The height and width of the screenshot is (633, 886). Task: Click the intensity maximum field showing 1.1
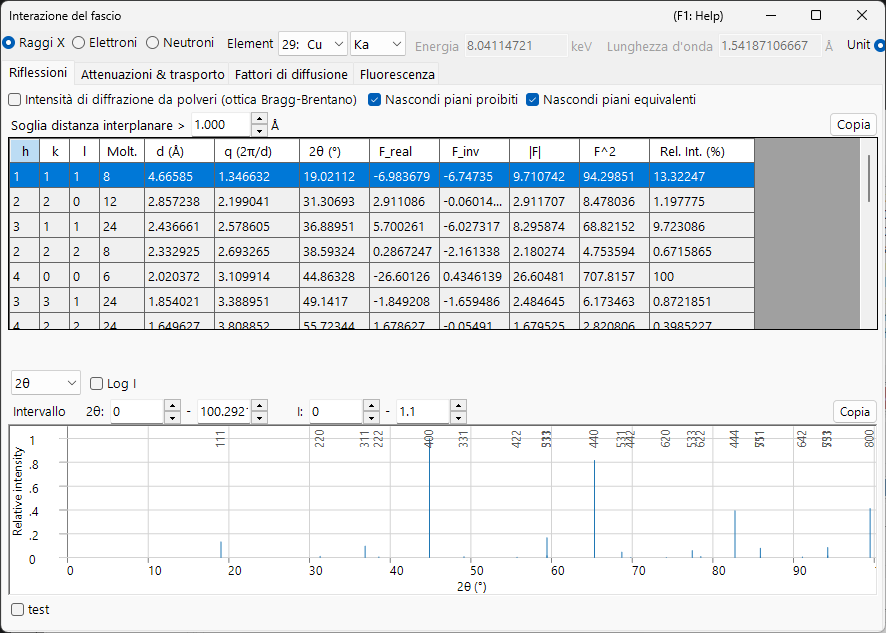tap(423, 411)
